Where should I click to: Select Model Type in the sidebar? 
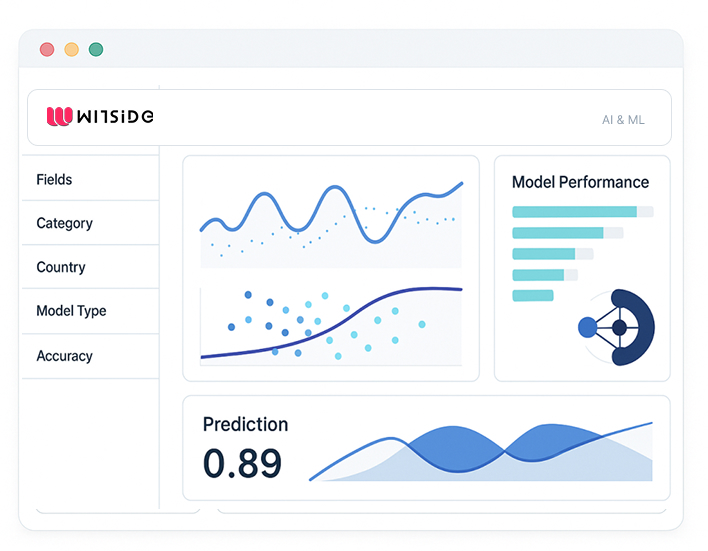pos(91,311)
